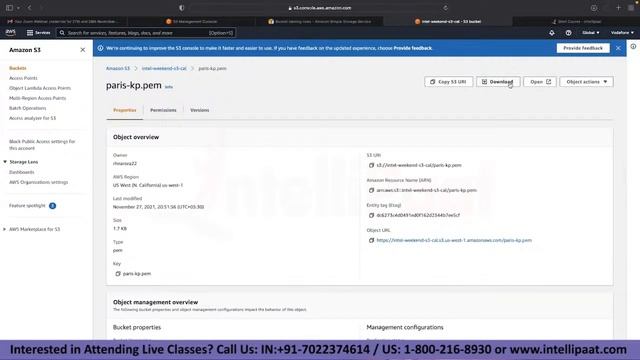
Task: Click Provide feedback link in banner text
Action: tap(413, 48)
